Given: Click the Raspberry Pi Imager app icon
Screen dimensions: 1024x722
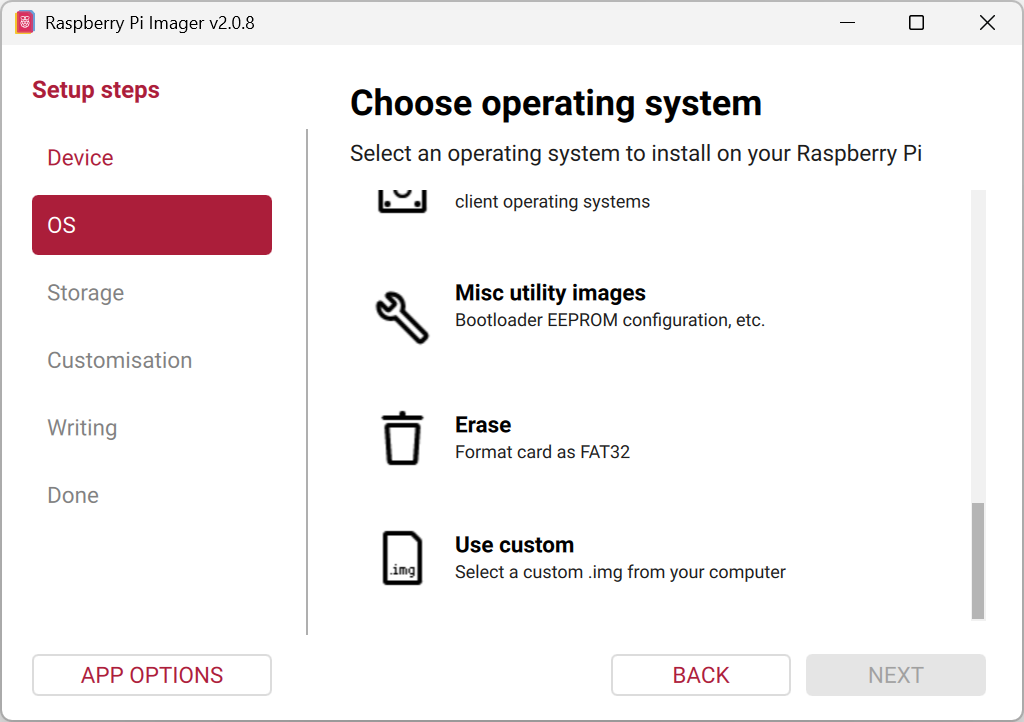Looking at the screenshot, I should [25, 23].
